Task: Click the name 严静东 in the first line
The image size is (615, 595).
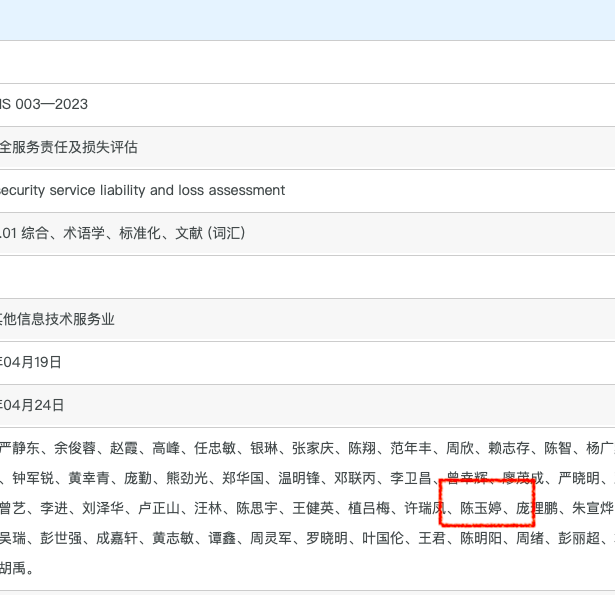Action: coord(20,449)
